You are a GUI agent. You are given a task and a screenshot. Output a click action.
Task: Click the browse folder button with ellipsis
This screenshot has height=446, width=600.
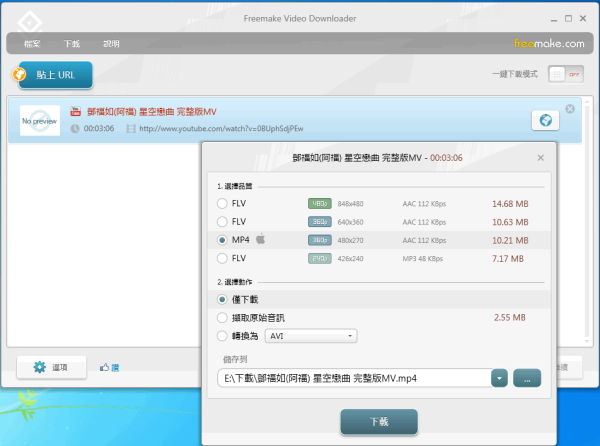[527, 378]
